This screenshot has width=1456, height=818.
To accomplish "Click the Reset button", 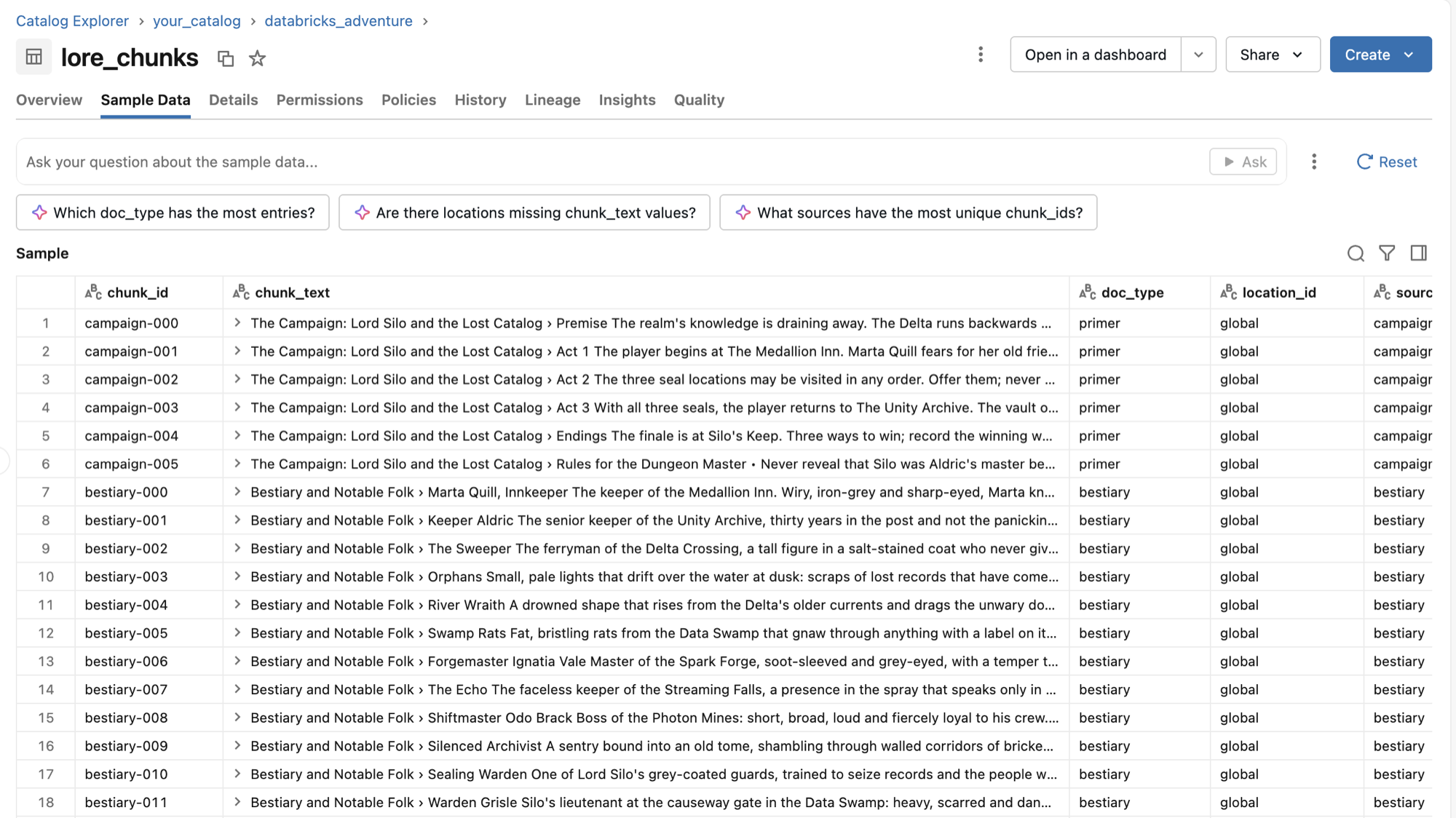I will point(1387,162).
